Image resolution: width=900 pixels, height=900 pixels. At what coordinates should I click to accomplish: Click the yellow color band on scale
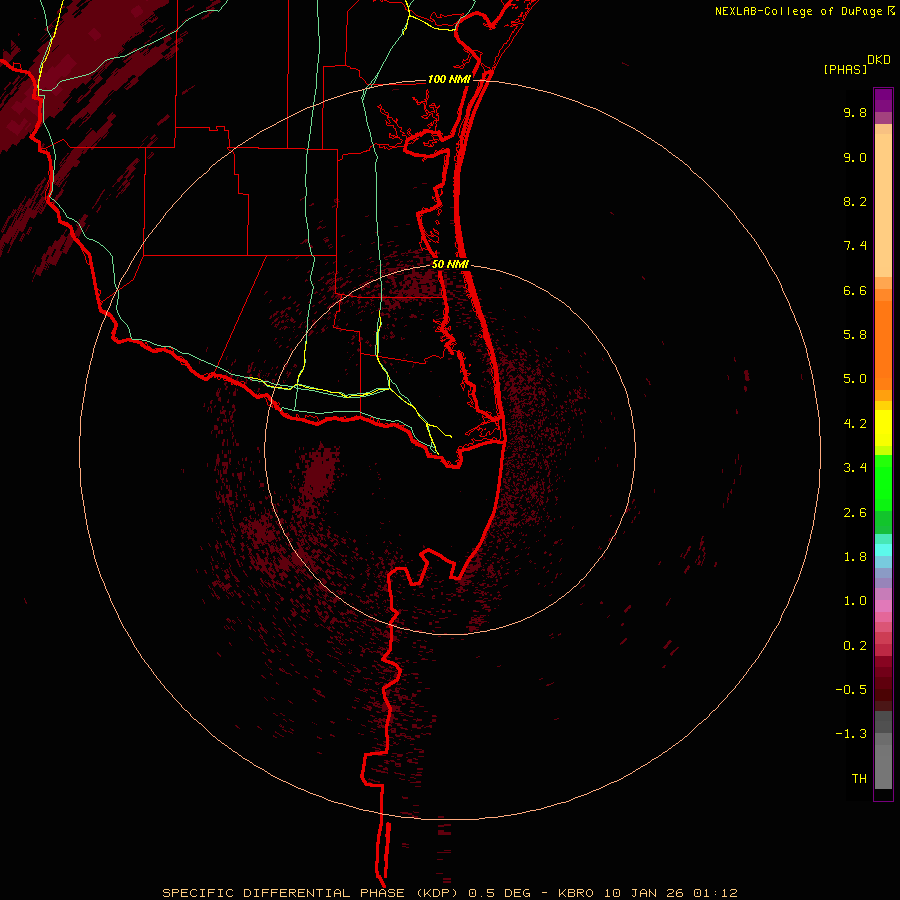click(883, 428)
